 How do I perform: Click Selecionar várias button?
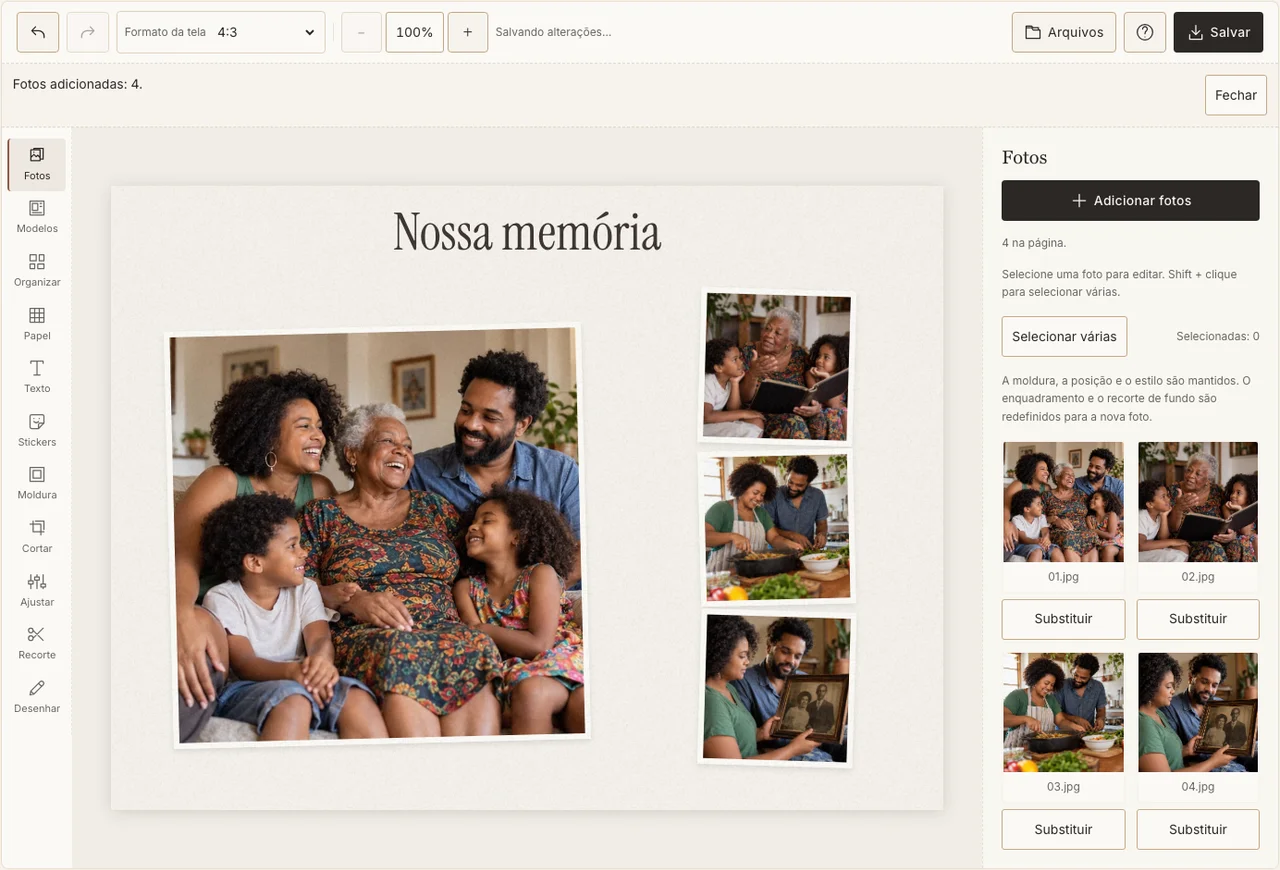coord(1064,336)
